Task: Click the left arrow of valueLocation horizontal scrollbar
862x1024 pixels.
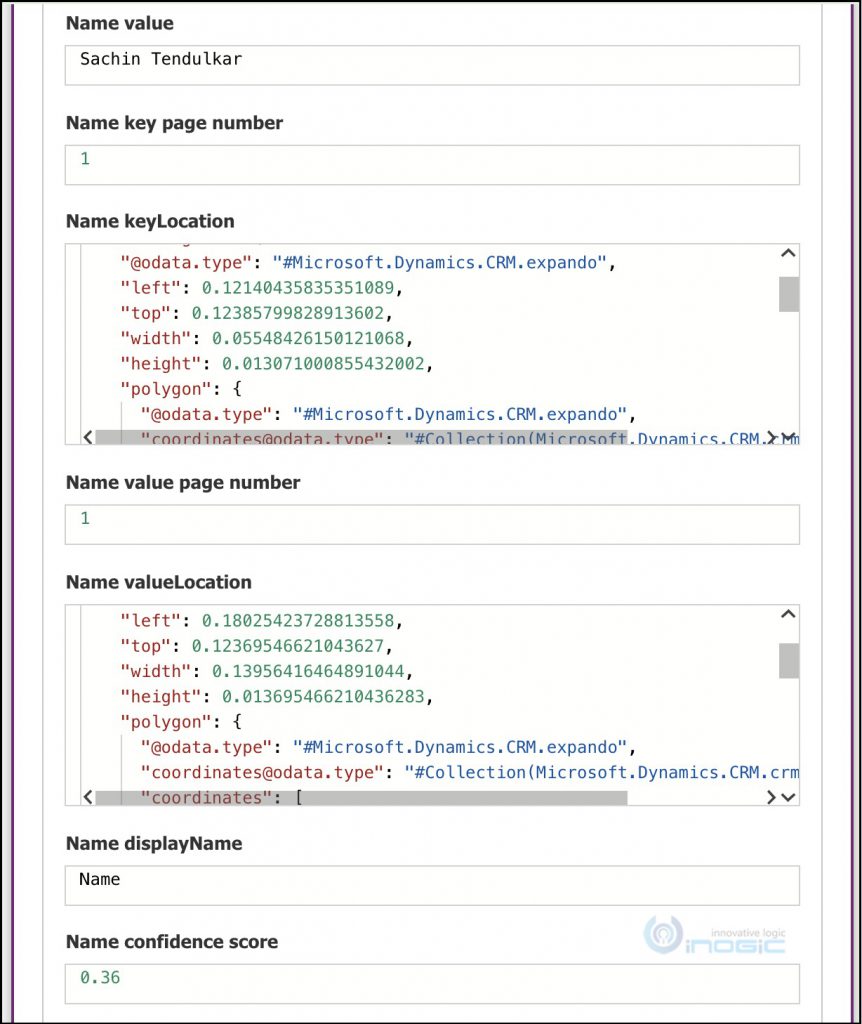Action: [x=88, y=796]
